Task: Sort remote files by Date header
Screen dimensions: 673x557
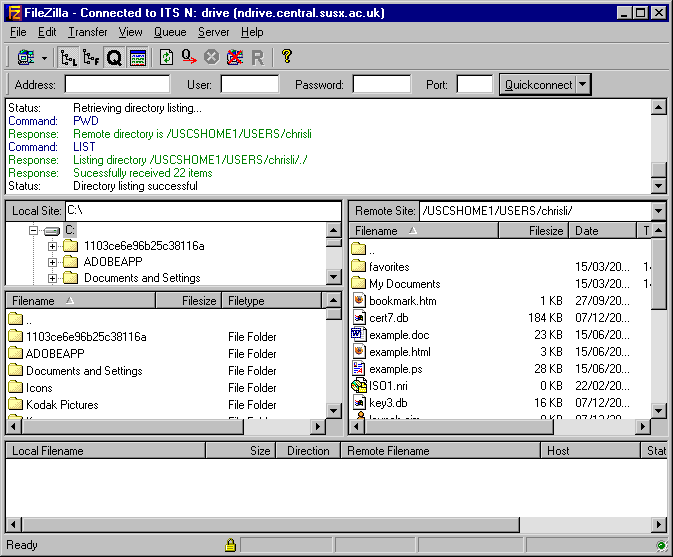Action: click(x=602, y=231)
